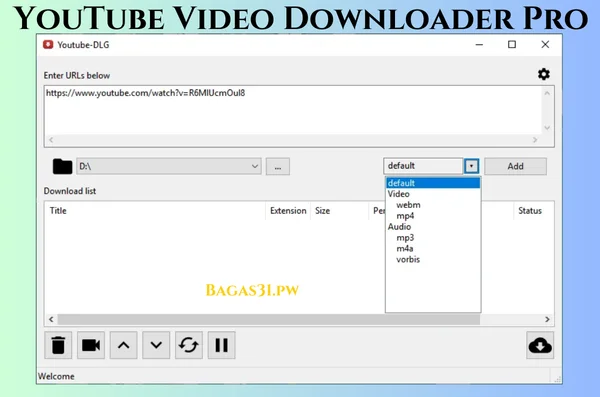
Task: Click the black folder icon
Action: [62, 167]
